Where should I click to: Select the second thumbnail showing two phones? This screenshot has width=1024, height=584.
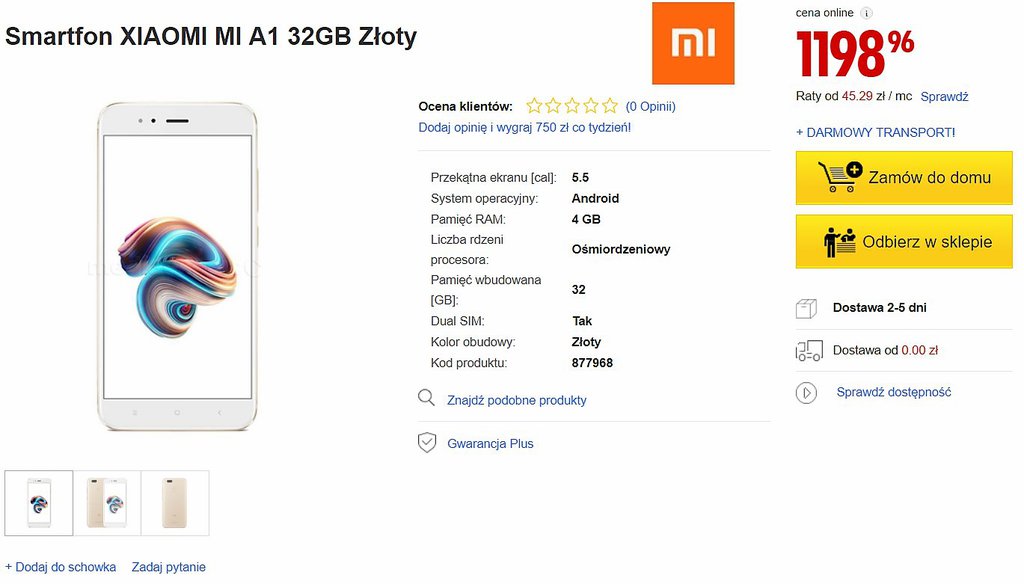point(107,503)
